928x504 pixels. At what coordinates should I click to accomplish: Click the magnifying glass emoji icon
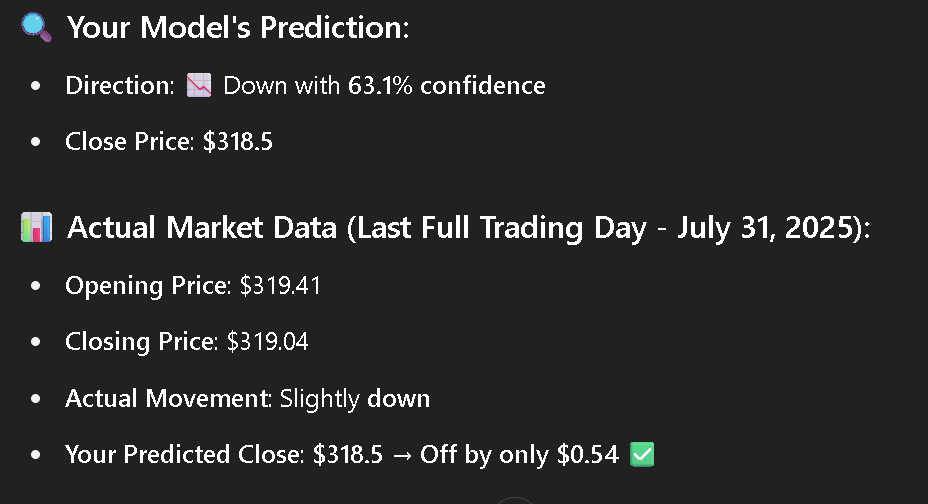[36, 28]
